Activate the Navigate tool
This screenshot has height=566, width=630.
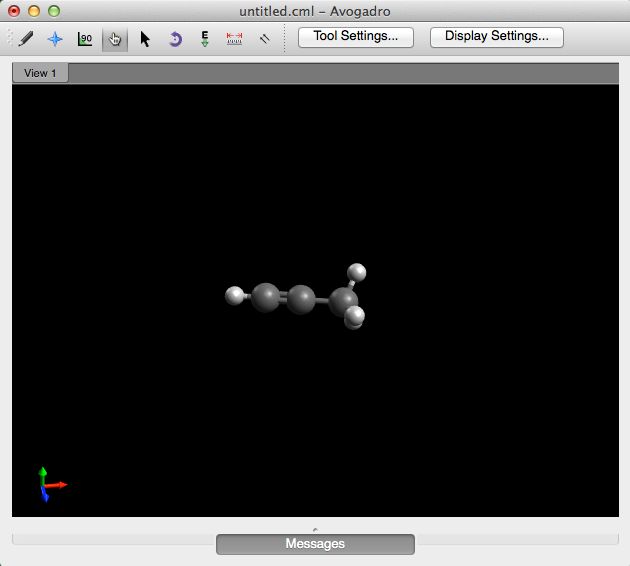pyautogui.click(x=55, y=39)
